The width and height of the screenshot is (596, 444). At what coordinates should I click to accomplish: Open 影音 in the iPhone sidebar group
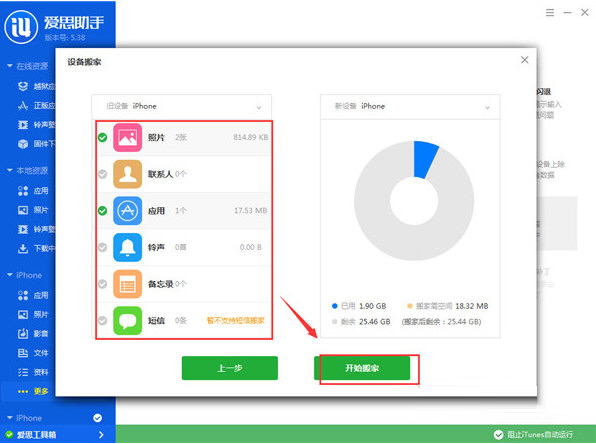pyautogui.click(x=33, y=333)
